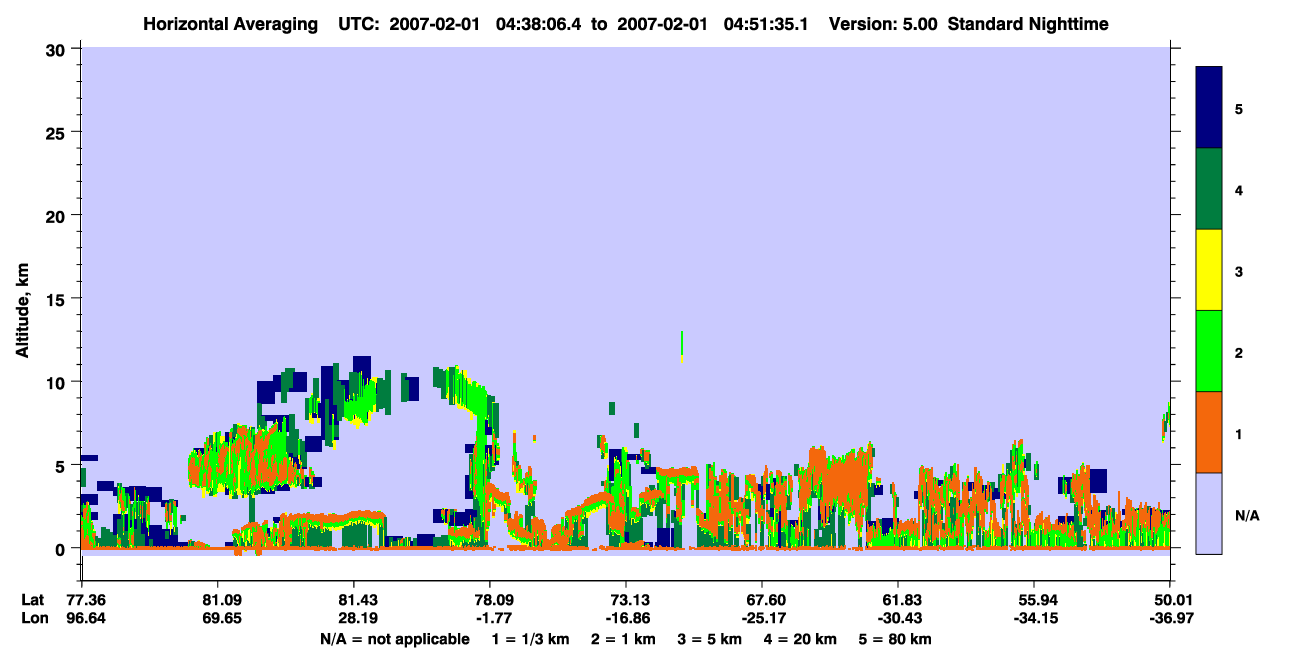This screenshot has width=1300, height=667.
Task: Click legend text '1 = 1/3 km'
Action: 529,639
